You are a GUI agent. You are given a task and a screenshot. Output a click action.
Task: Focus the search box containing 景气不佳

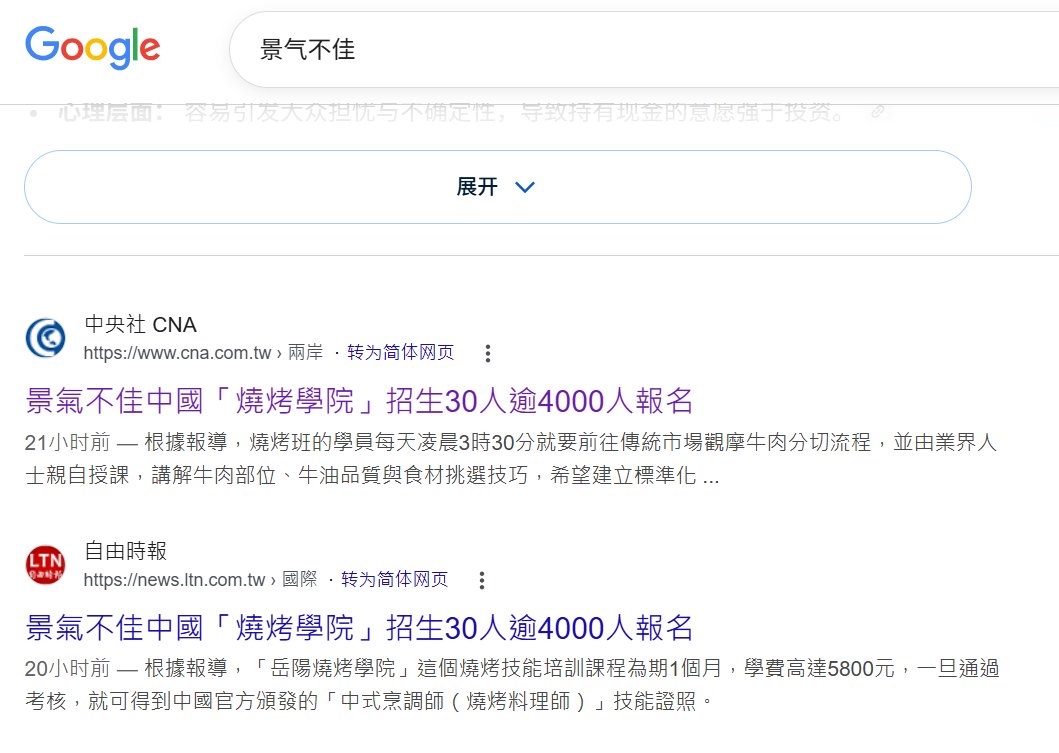tap(645, 49)
